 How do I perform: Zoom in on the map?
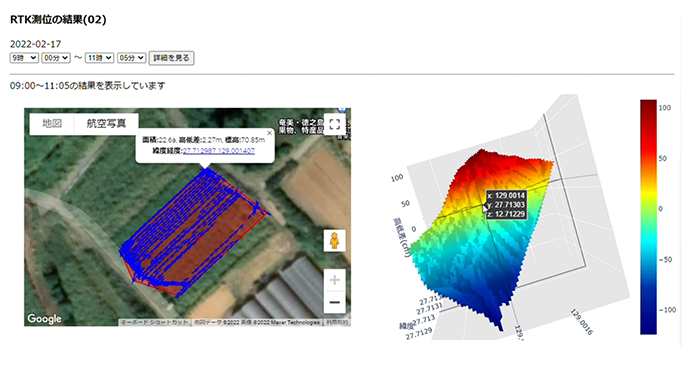[x=334, y=280]
